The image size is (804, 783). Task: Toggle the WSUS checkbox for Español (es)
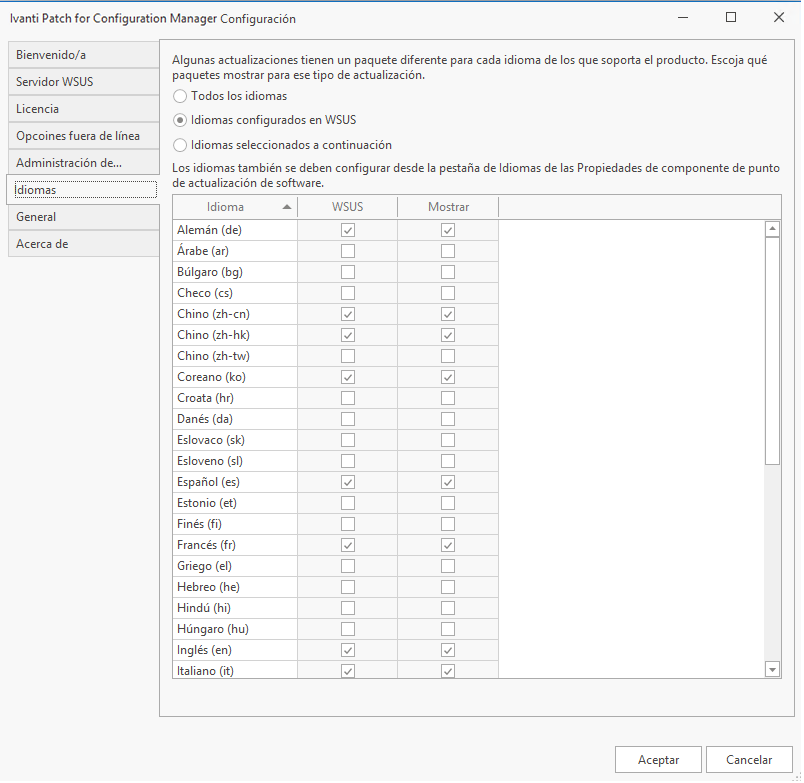coord(348,482)
